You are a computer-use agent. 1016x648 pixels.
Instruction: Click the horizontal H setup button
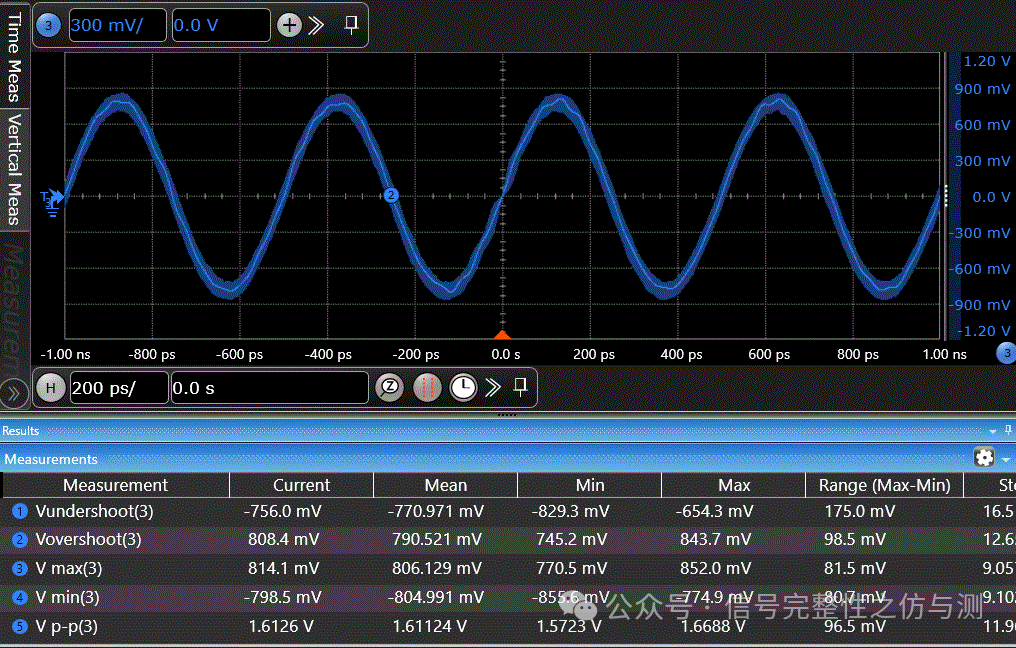51,388
